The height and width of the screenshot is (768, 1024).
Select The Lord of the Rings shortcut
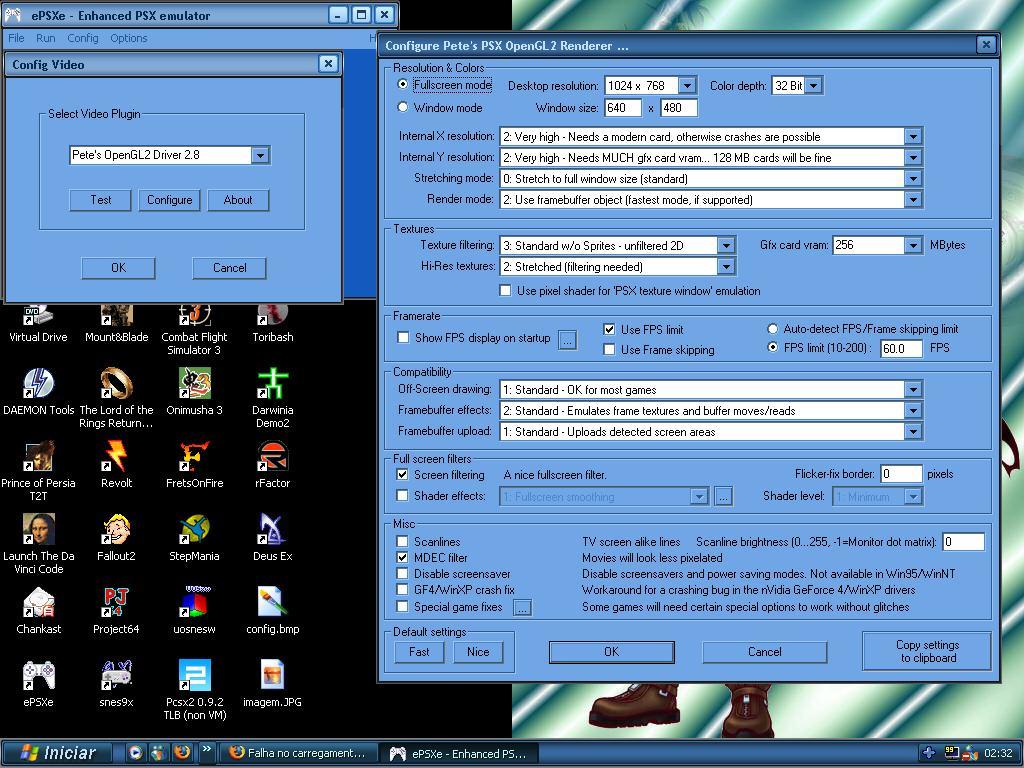[x=116, y=398]
